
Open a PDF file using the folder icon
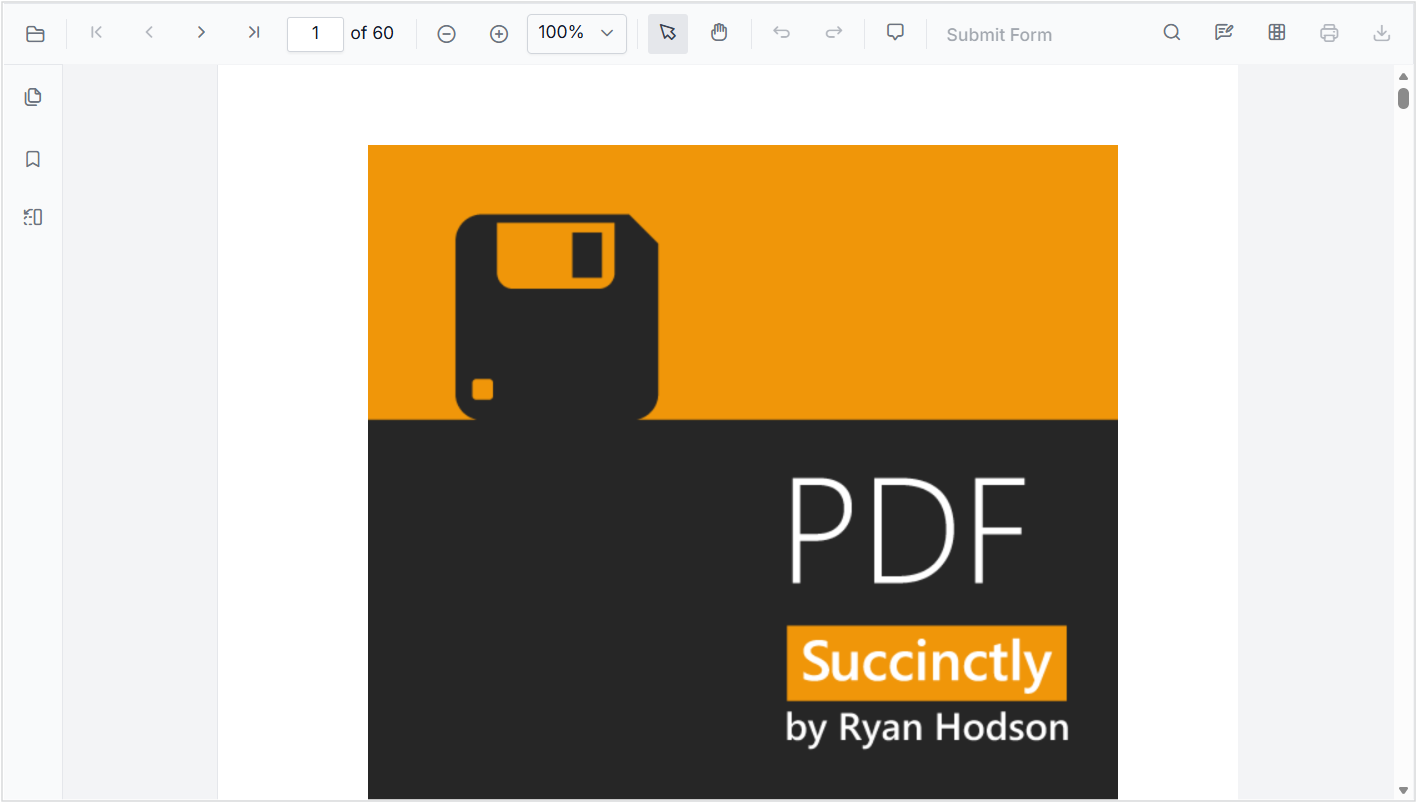[35, 33]
